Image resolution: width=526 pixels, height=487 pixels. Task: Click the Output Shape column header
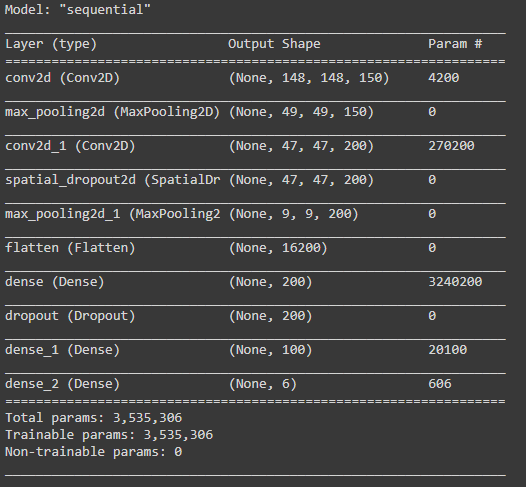click(x=274, y=44)
